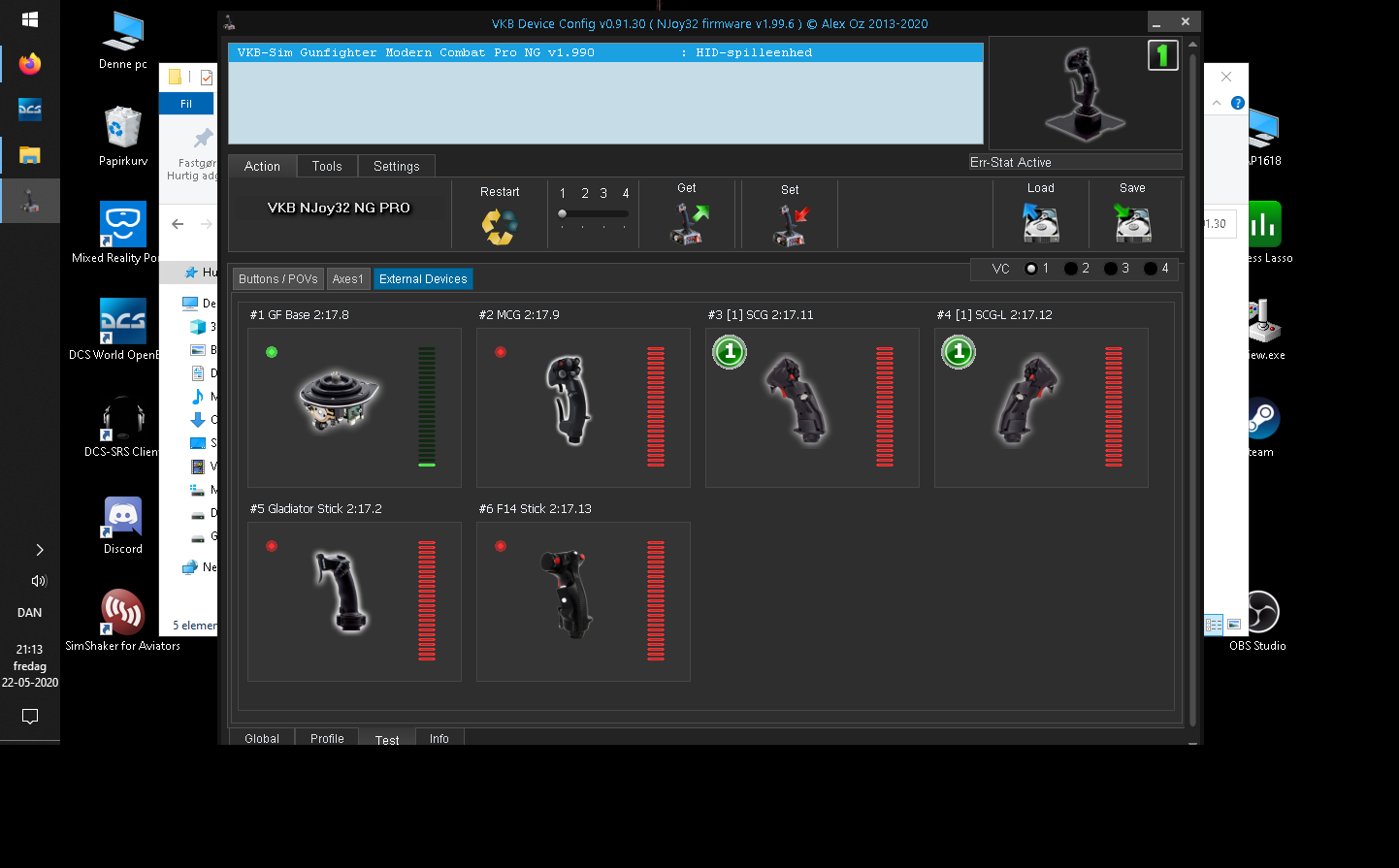Click the Save profile disk icon
Viewport: 1399px width, 868px height.
(1132, 224)
